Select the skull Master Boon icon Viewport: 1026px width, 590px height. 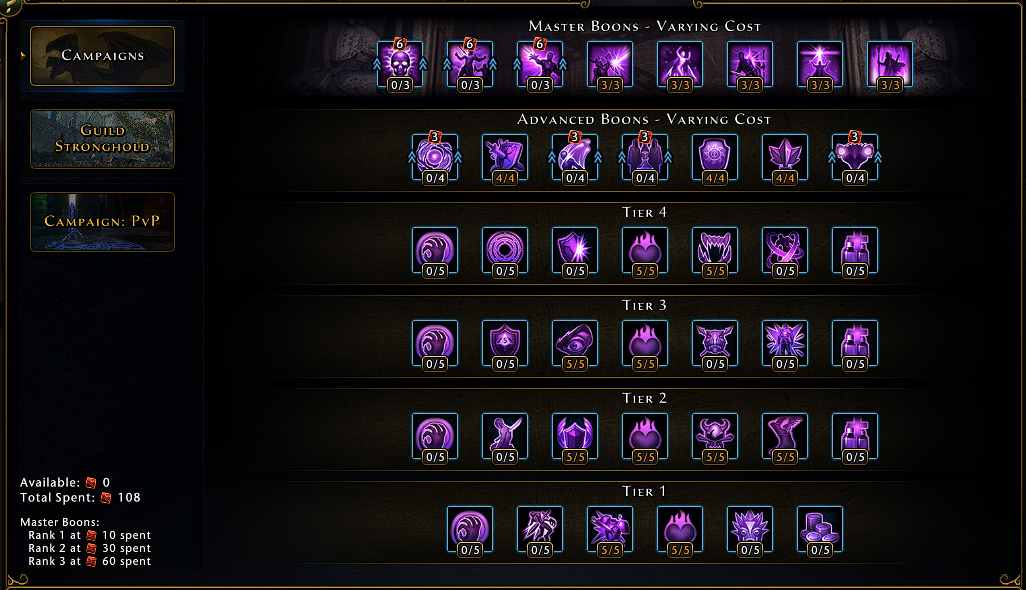[400, 64]
